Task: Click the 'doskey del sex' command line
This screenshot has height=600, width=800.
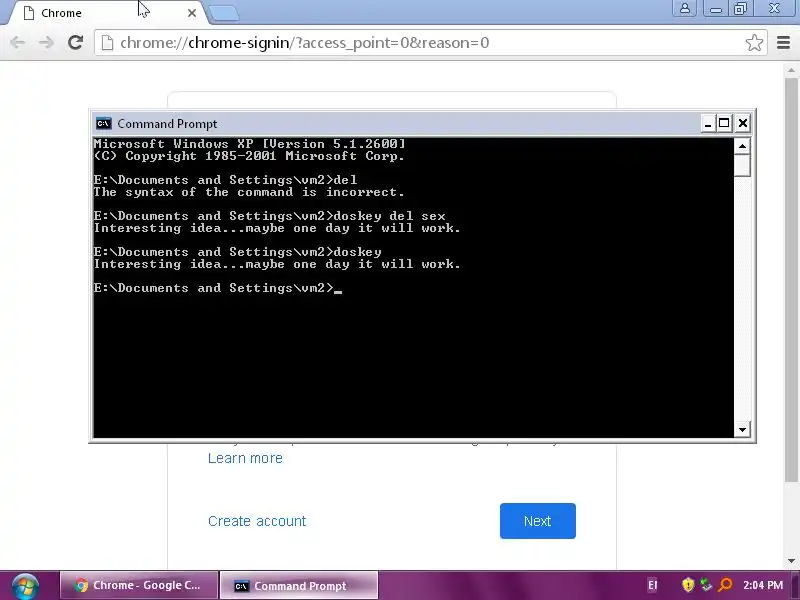Action: (x=269, y=216)
